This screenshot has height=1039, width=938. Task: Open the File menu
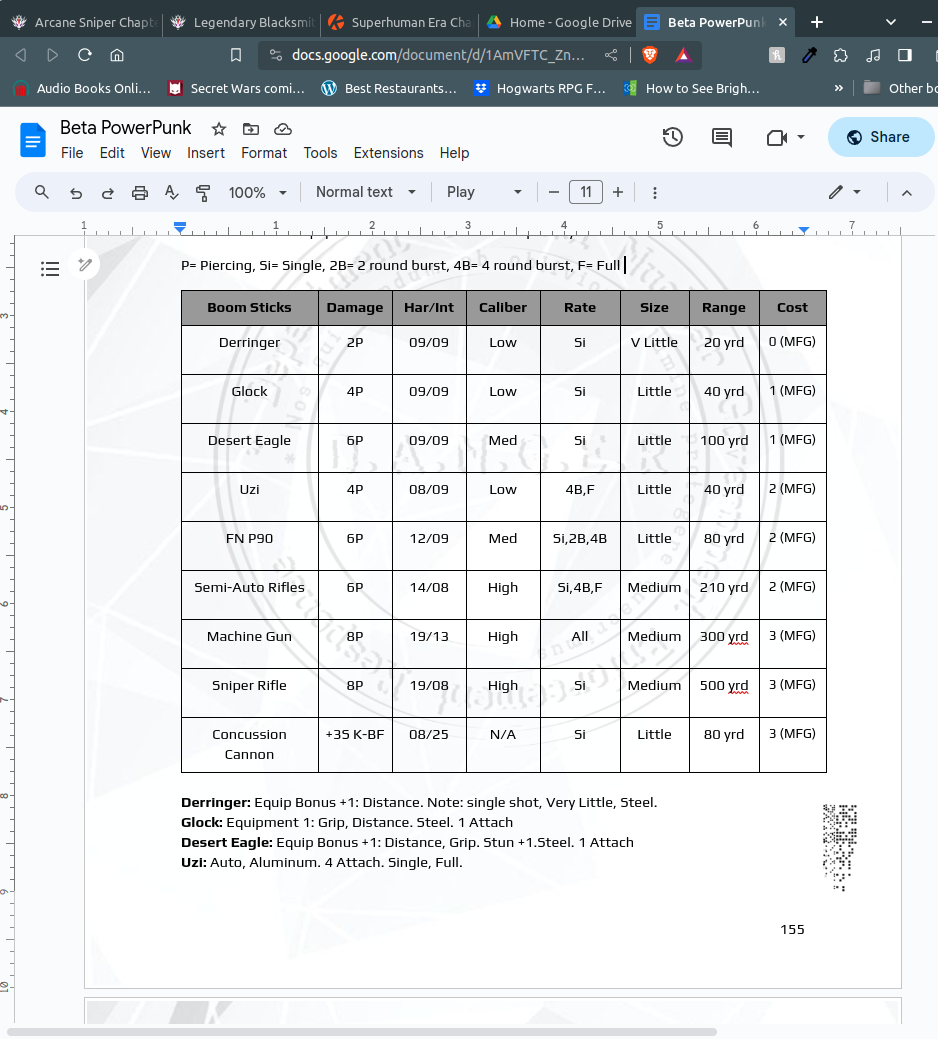(72, 153)
